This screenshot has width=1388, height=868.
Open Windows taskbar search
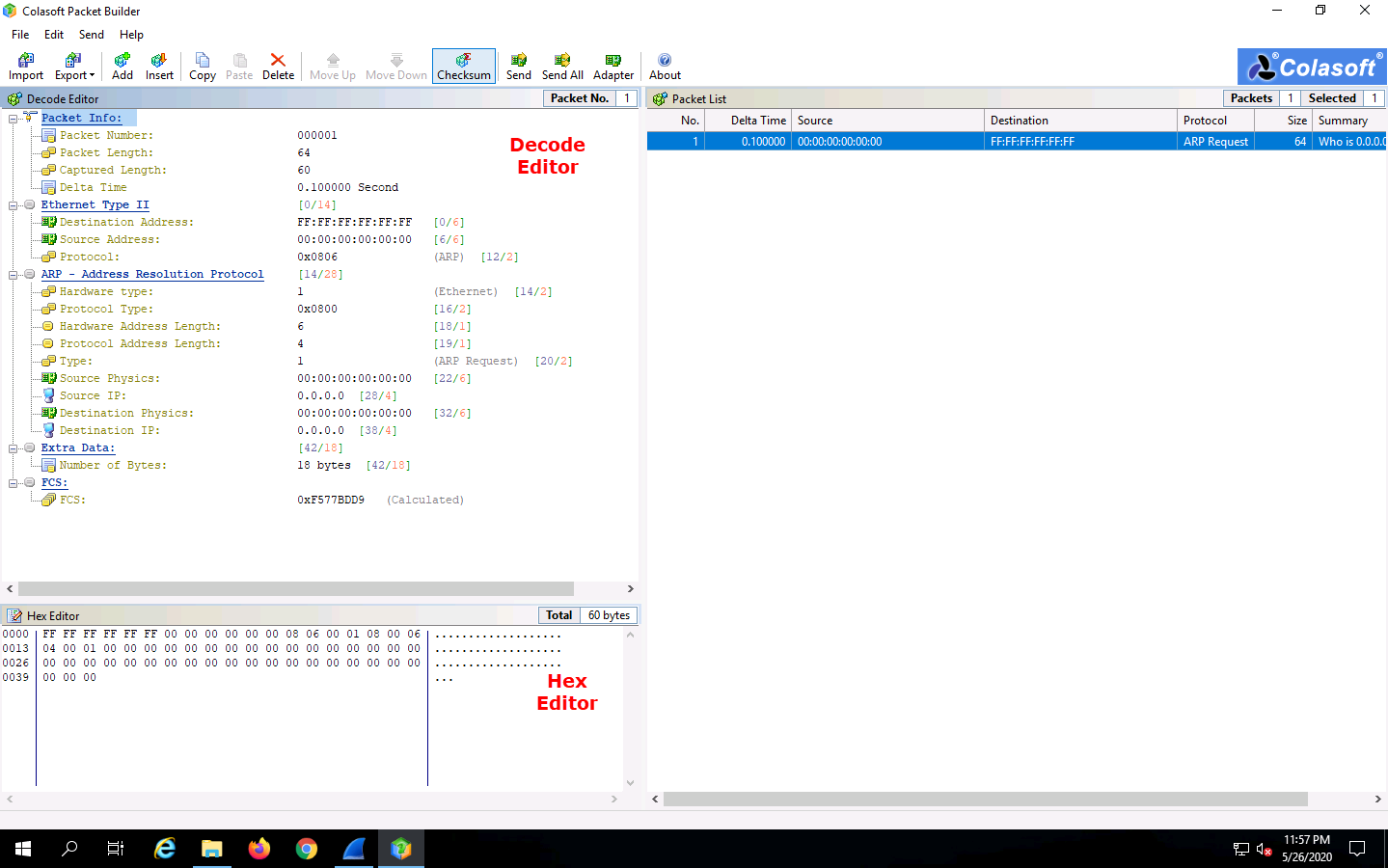(69, 849)
